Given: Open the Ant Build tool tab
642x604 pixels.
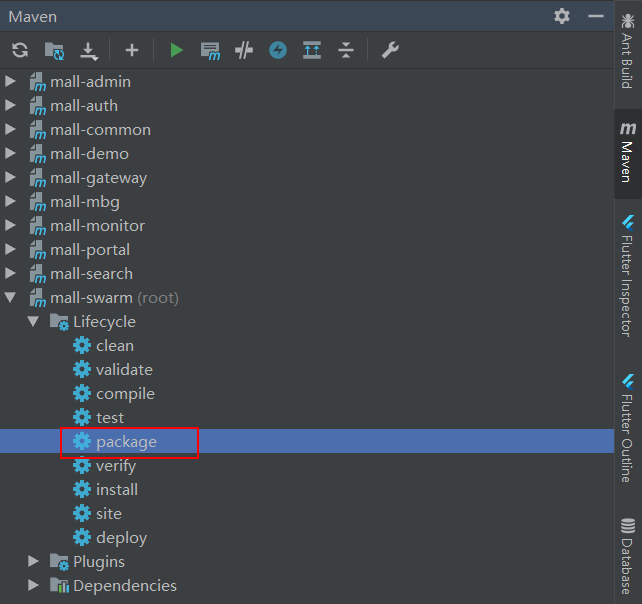Looking at the screenshot, I should pyautogui.click(x=628, y=52).
